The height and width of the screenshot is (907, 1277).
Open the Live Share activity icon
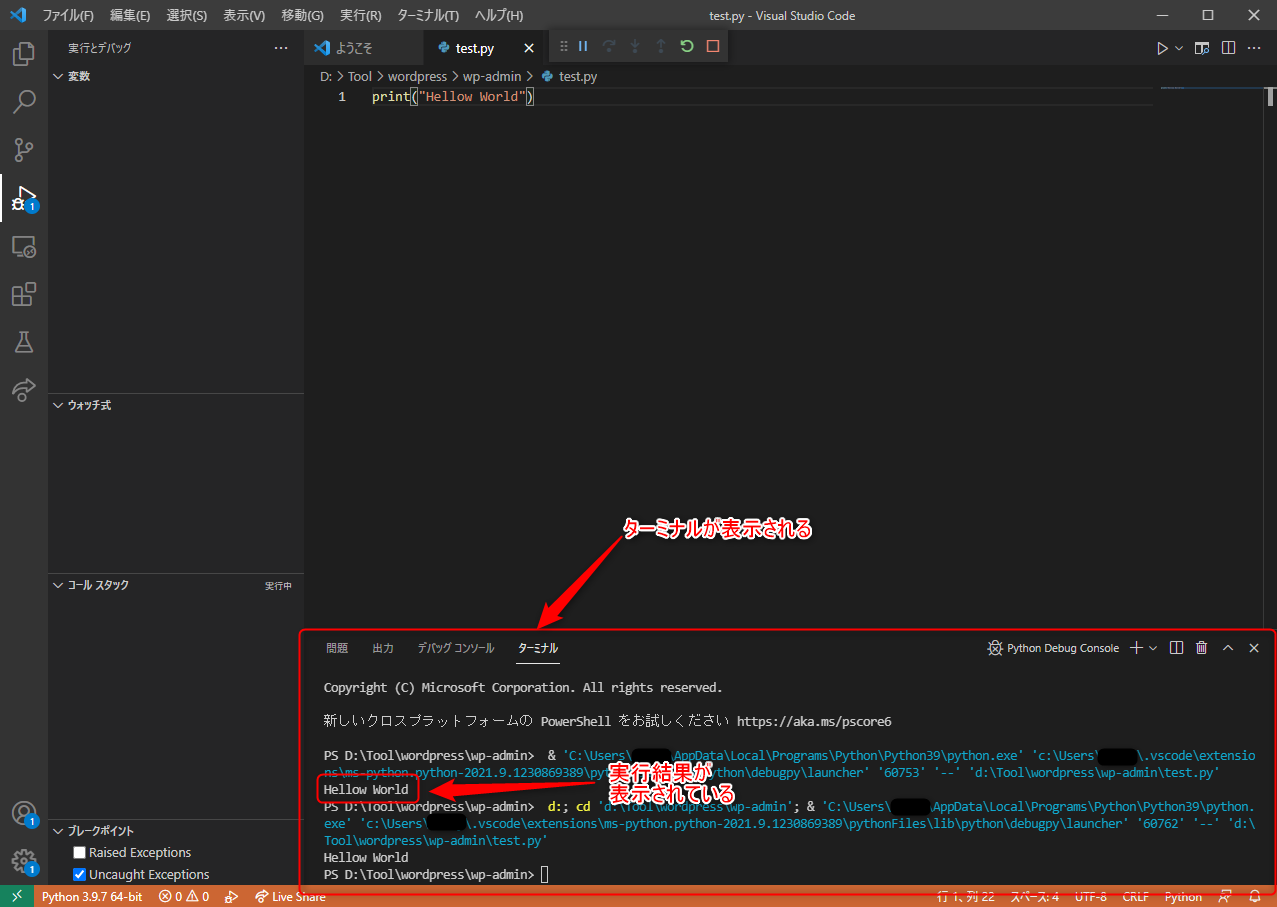coord(24,390)
